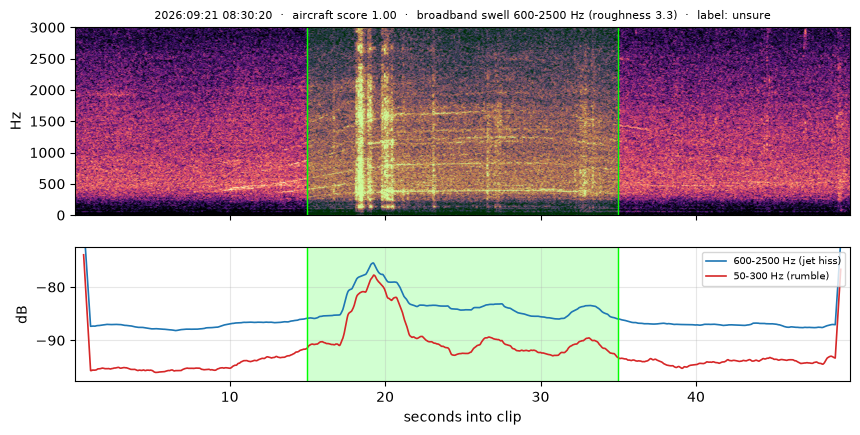The image size is (860, 435).
Task: Click the 3000 tick label on Hz axis
Action: click(48, 28)
